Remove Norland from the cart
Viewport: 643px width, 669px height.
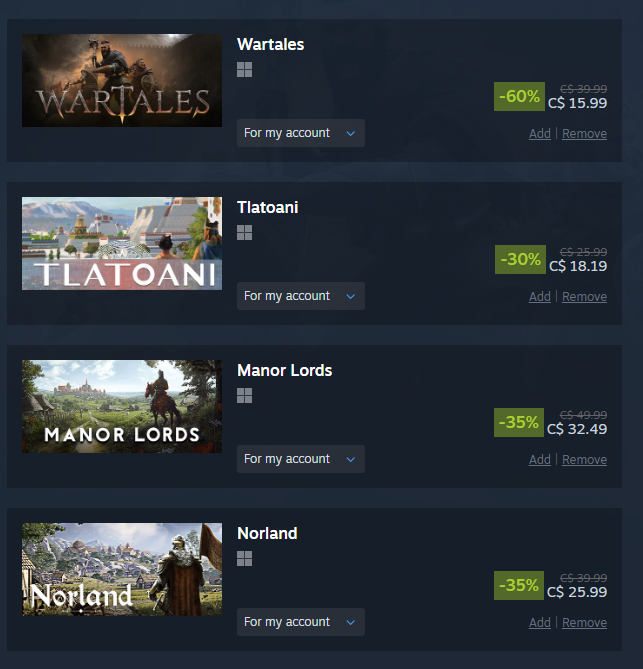pyautogui.click(x=584, y=622)
